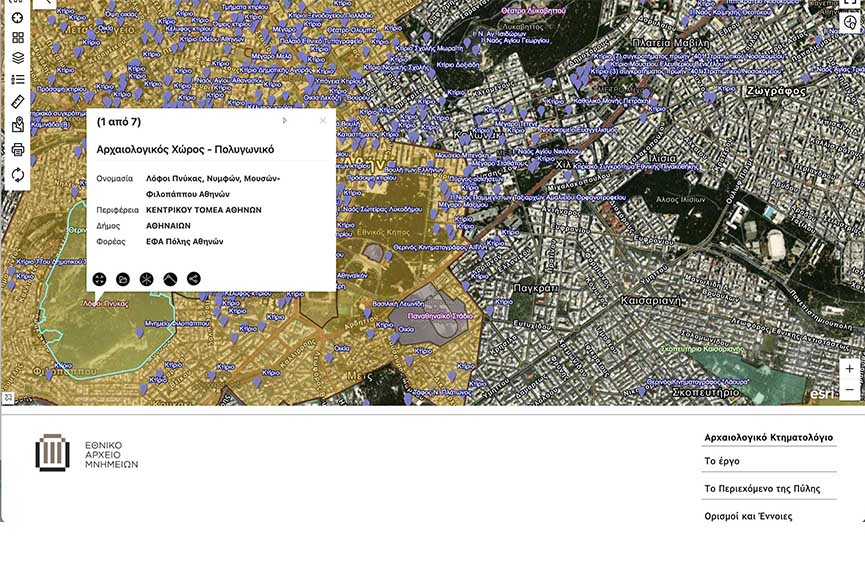Click the Ζωγράφος map label
The image size is (865, 577).
click(777, 91)
